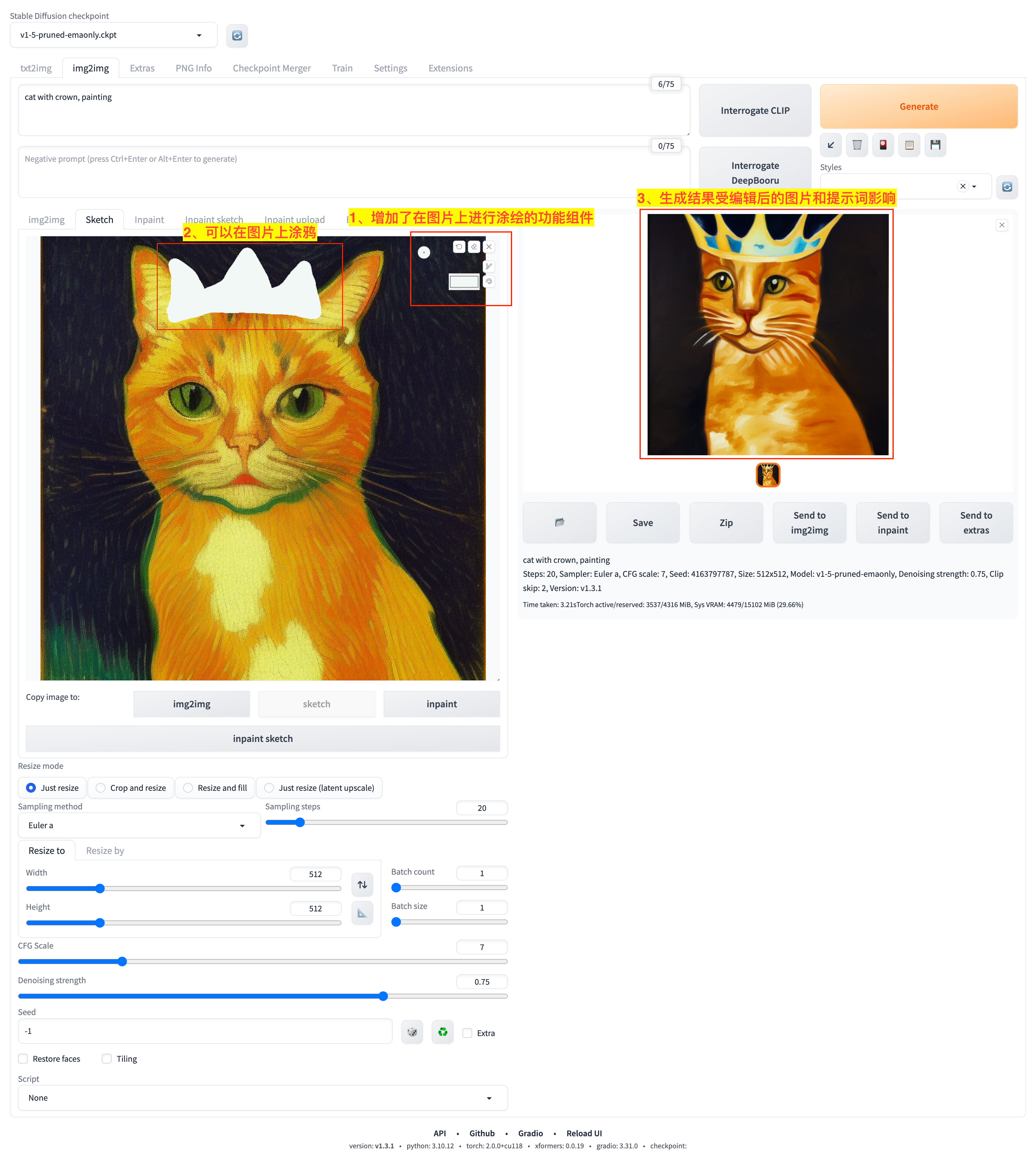The height and width of the screenshot is (1161, 1036).
Task: Click the brush color swatch on the canvas
Action: (464, 281)
